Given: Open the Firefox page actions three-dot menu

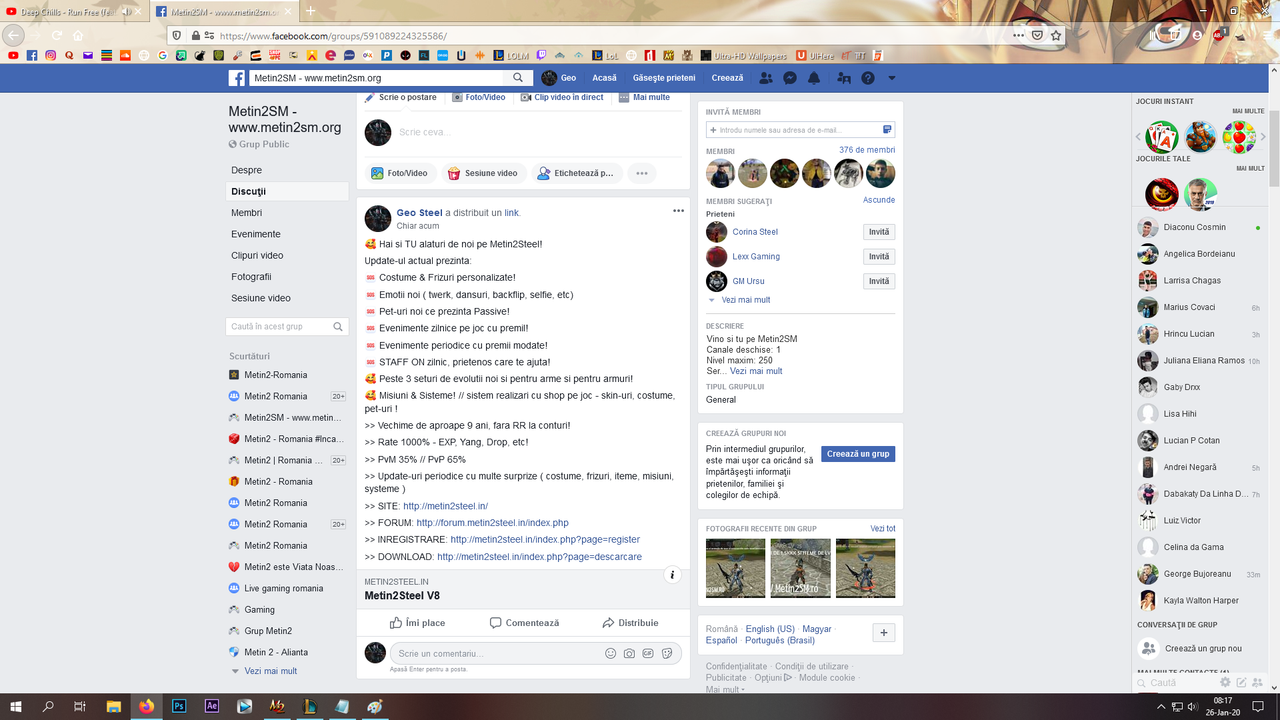Looking at the screenshot, I should [1018, 35].
